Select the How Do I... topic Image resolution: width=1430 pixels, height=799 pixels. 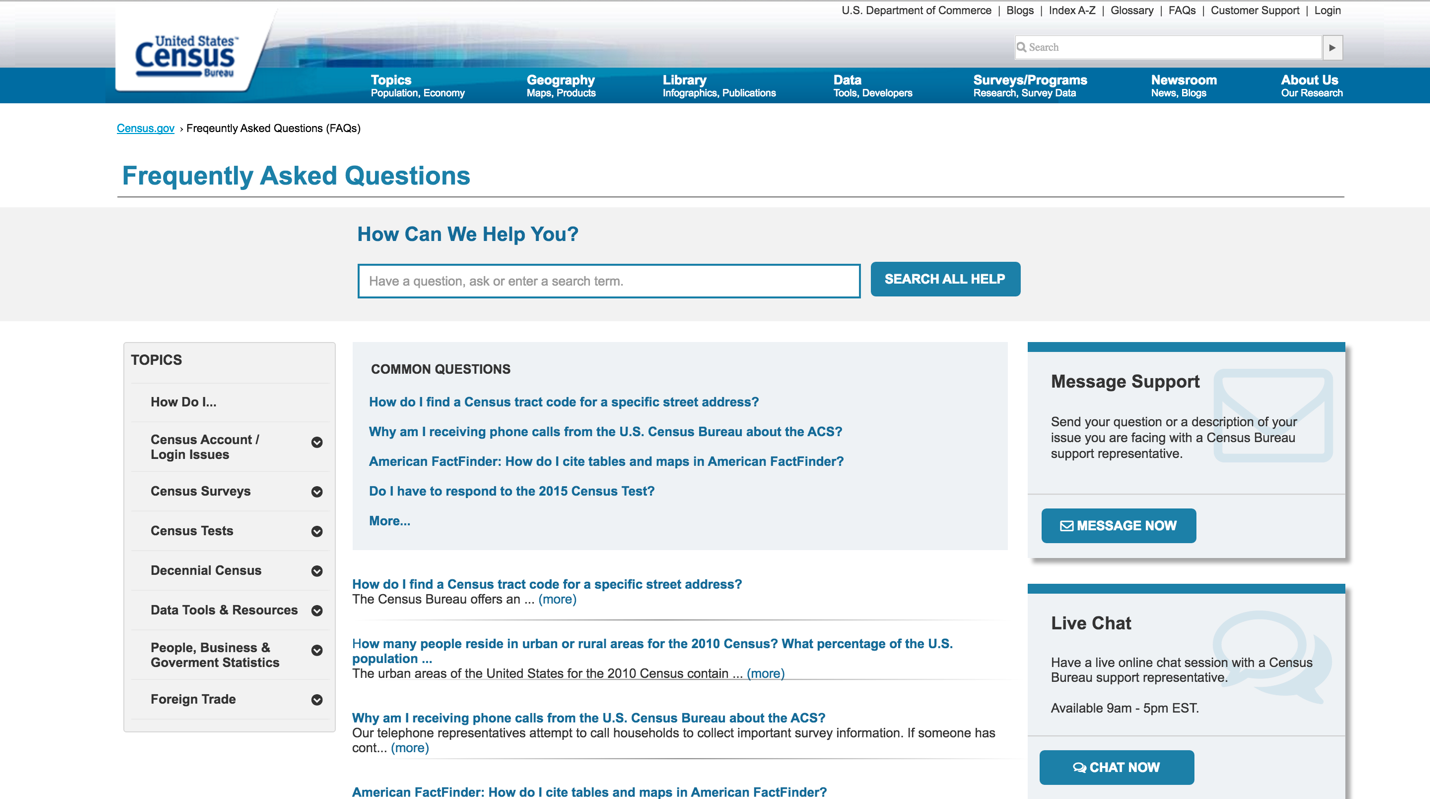point(183,402)
